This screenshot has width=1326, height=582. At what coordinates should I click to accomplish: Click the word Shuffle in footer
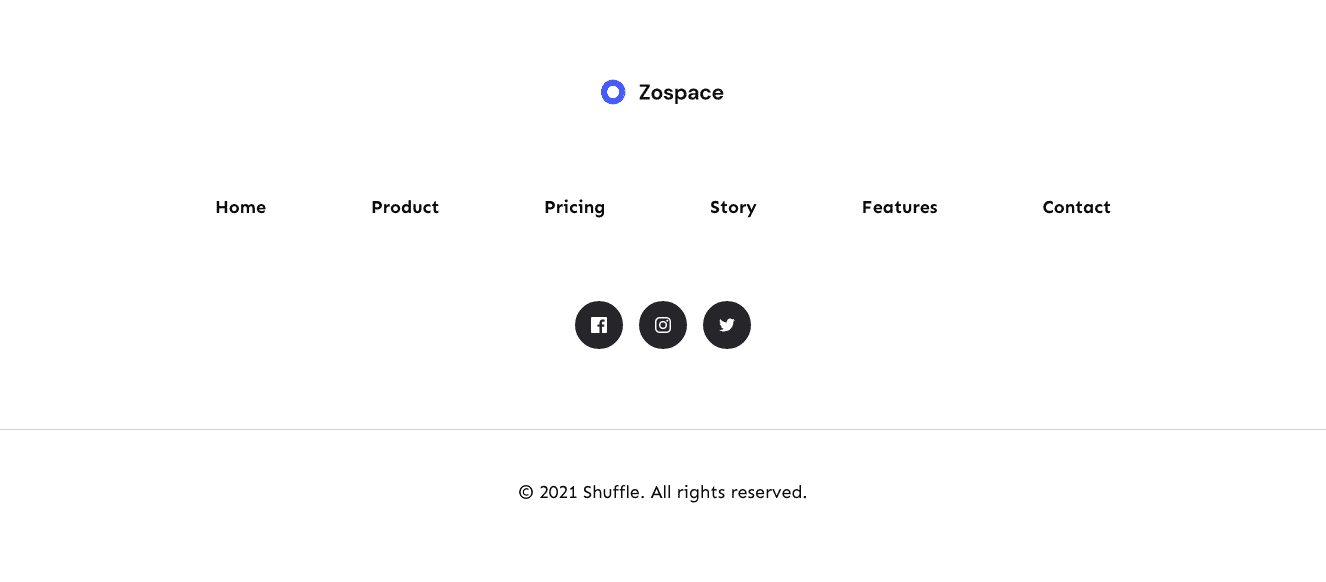coord(613,492)
